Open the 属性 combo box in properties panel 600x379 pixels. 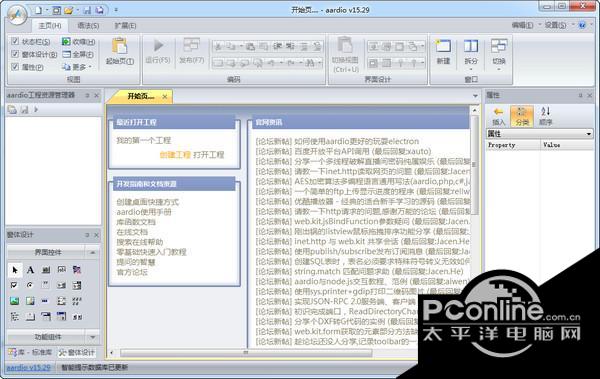click(540, 134)
